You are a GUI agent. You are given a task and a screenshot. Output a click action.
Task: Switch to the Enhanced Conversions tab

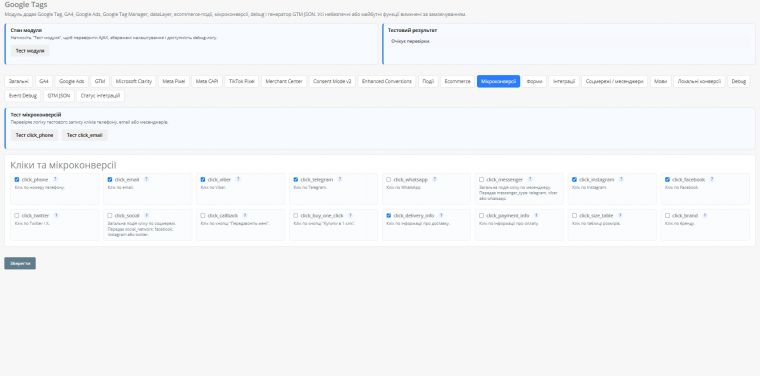tap(387, 81)
